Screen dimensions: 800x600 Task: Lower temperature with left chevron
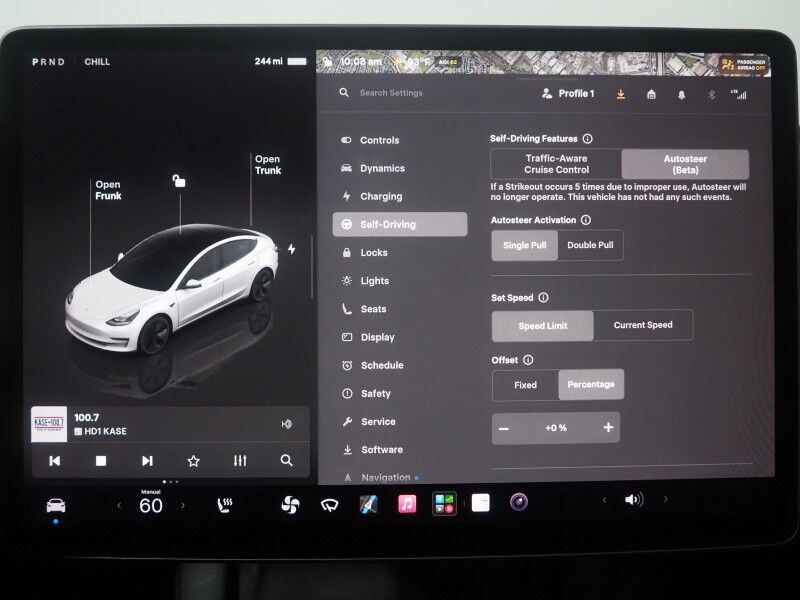click(119, 506)
